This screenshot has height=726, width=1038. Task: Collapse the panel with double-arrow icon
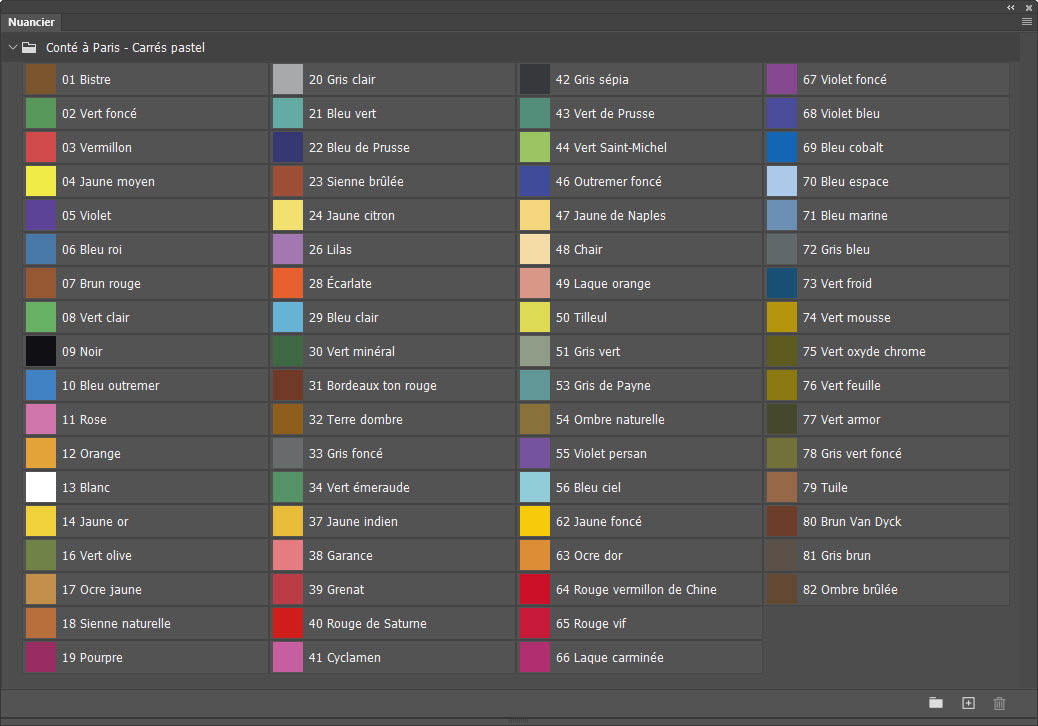click(x=1011, y=7)
